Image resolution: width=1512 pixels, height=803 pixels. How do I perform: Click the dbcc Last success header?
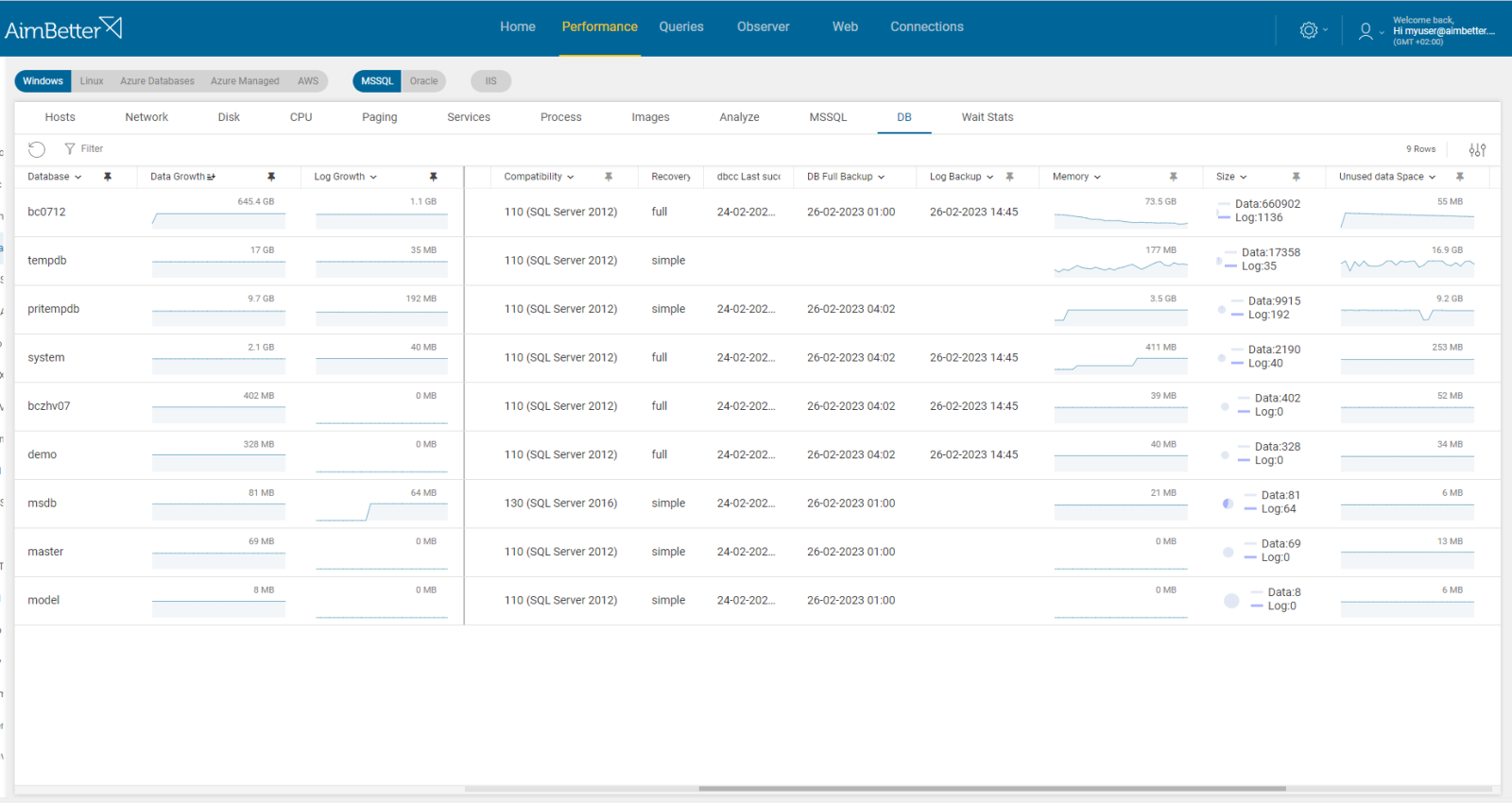(748, 177)
